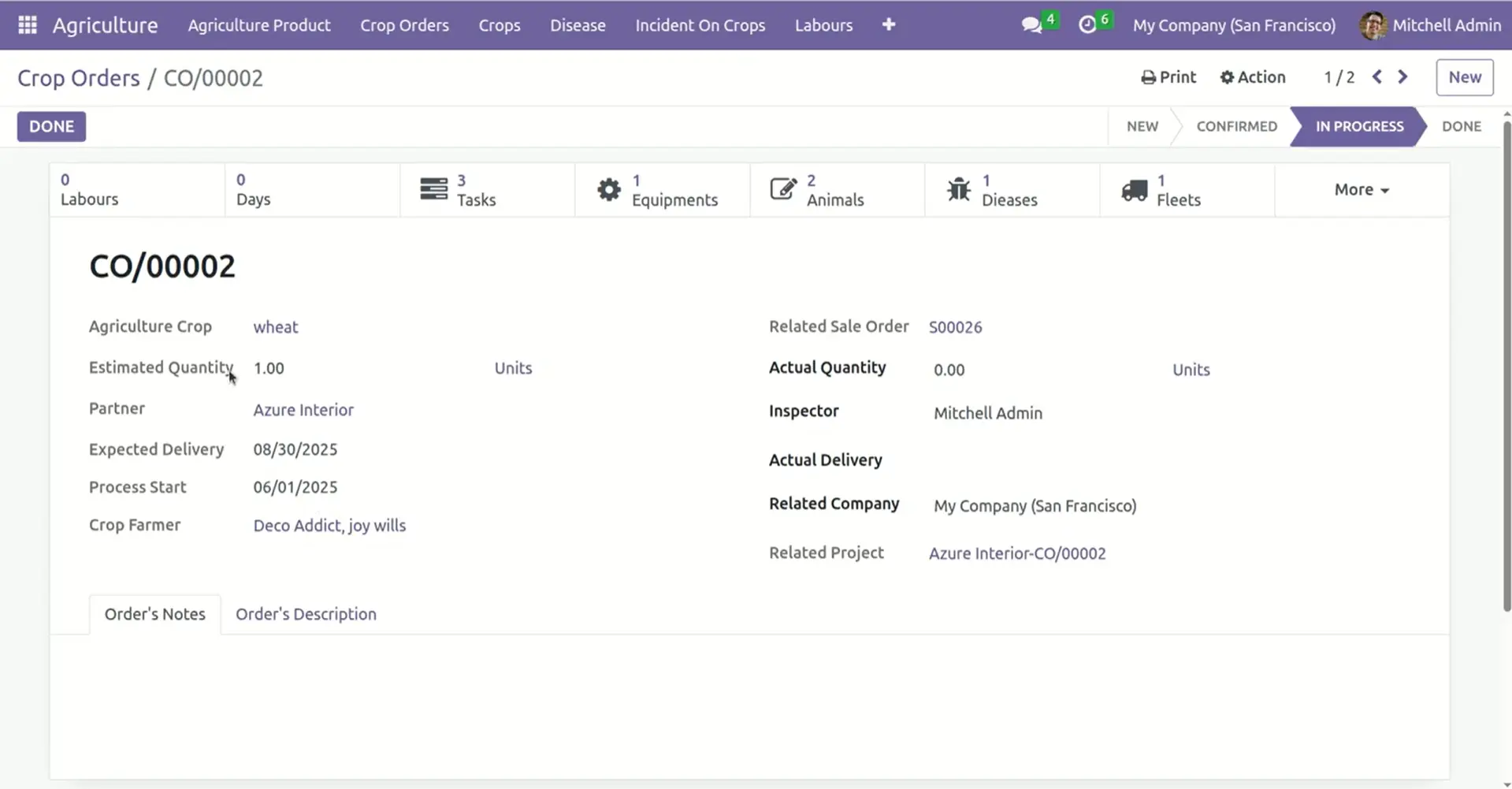Switch to the Order's Description tab
Viewport: 1512px width, 789px height.
point(306,614)
